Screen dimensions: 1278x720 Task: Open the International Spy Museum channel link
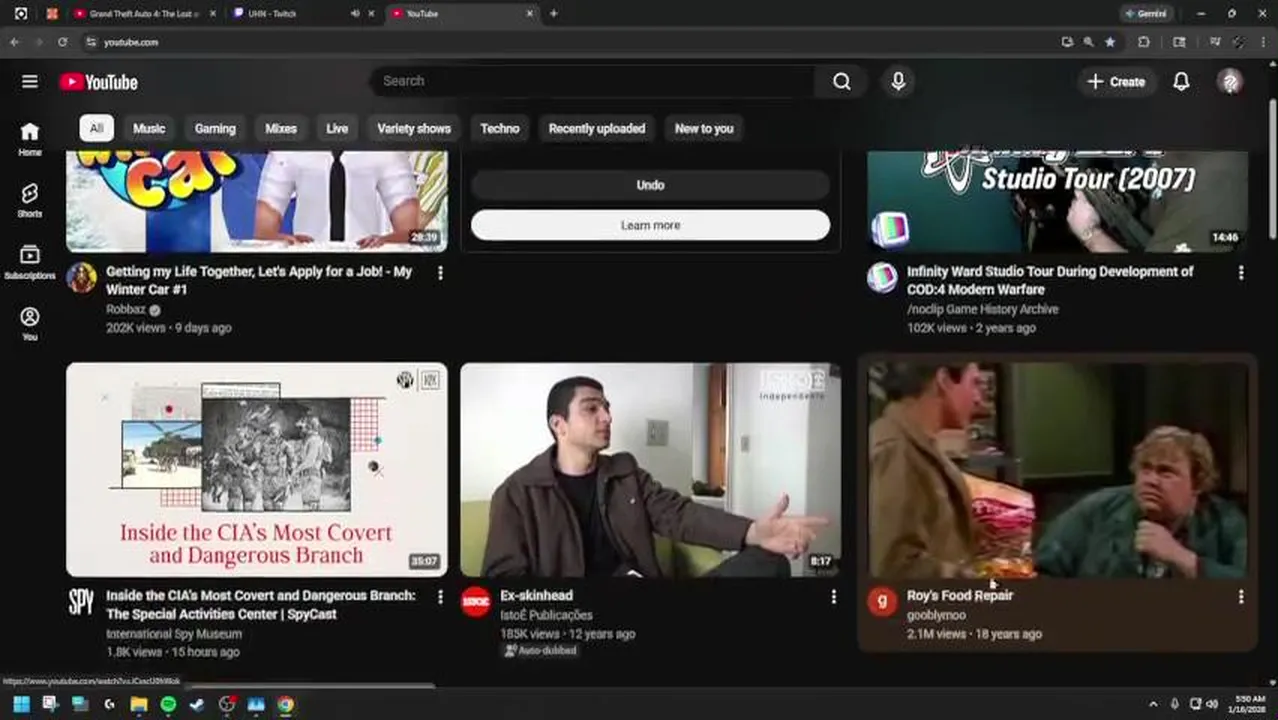174,634
